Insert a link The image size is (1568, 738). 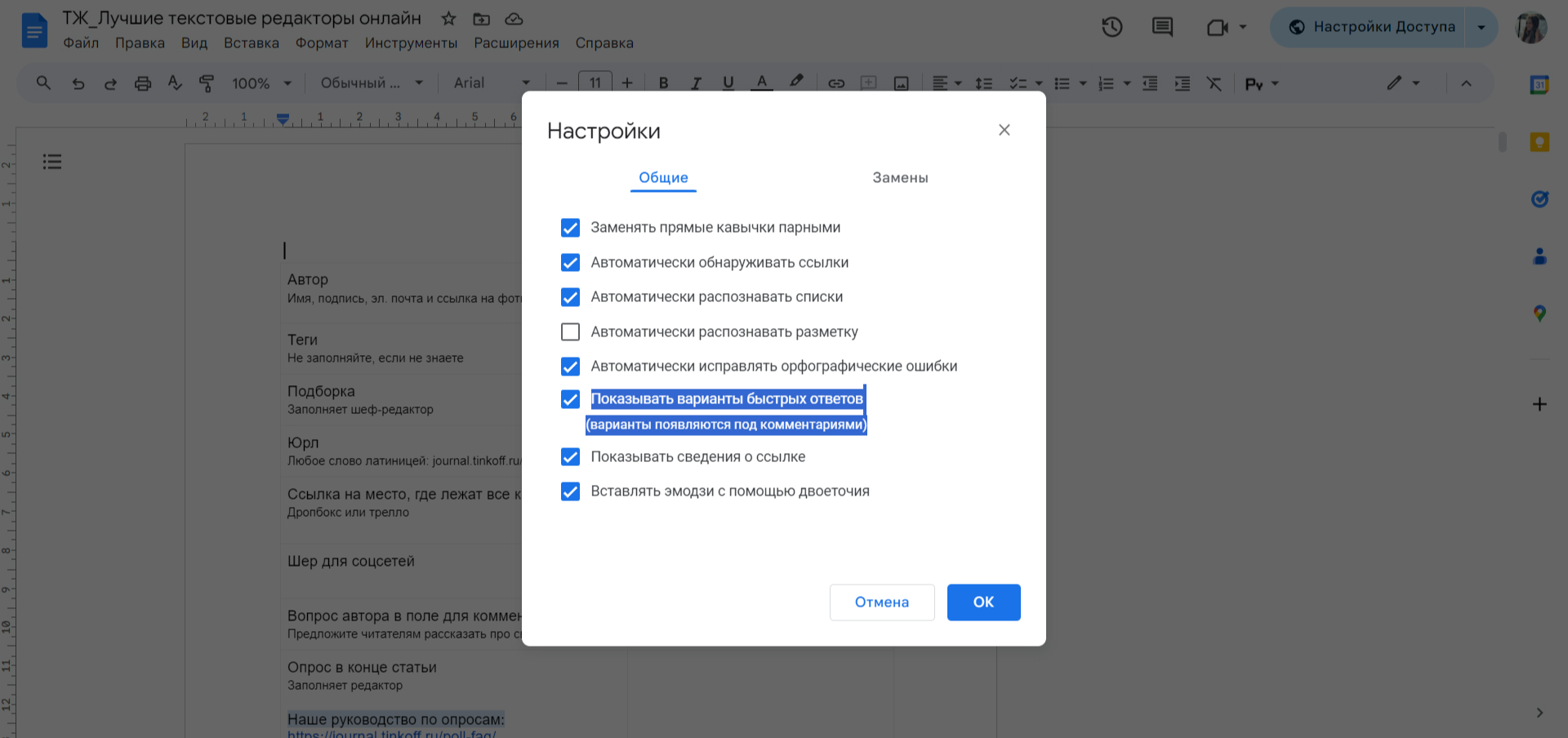coord(836,82)
